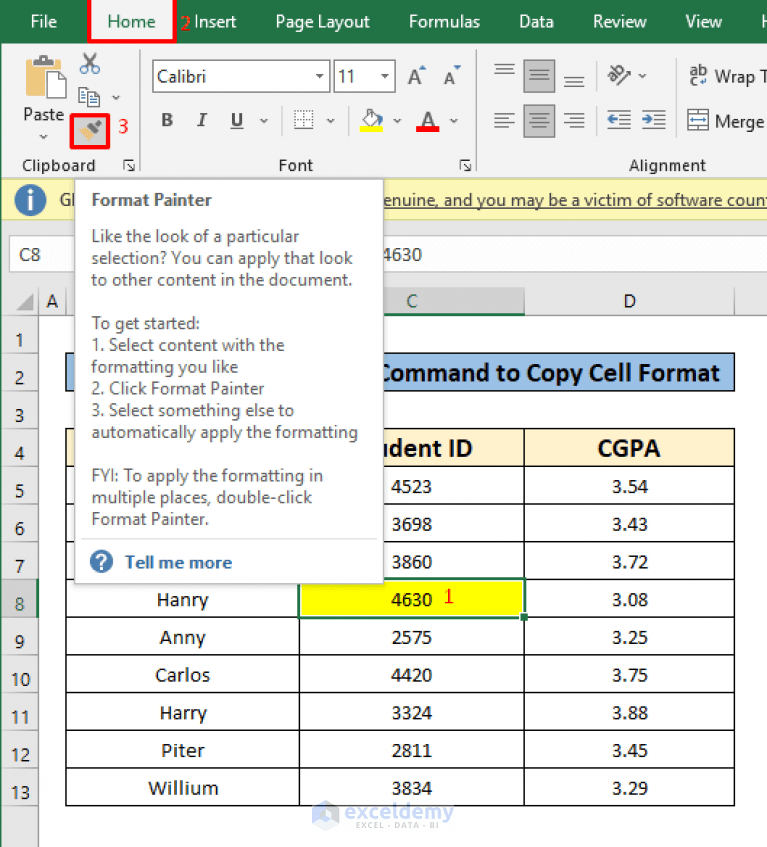Switch to the Review tab
The width and height of the screenshot is (767, 847).
620,22
